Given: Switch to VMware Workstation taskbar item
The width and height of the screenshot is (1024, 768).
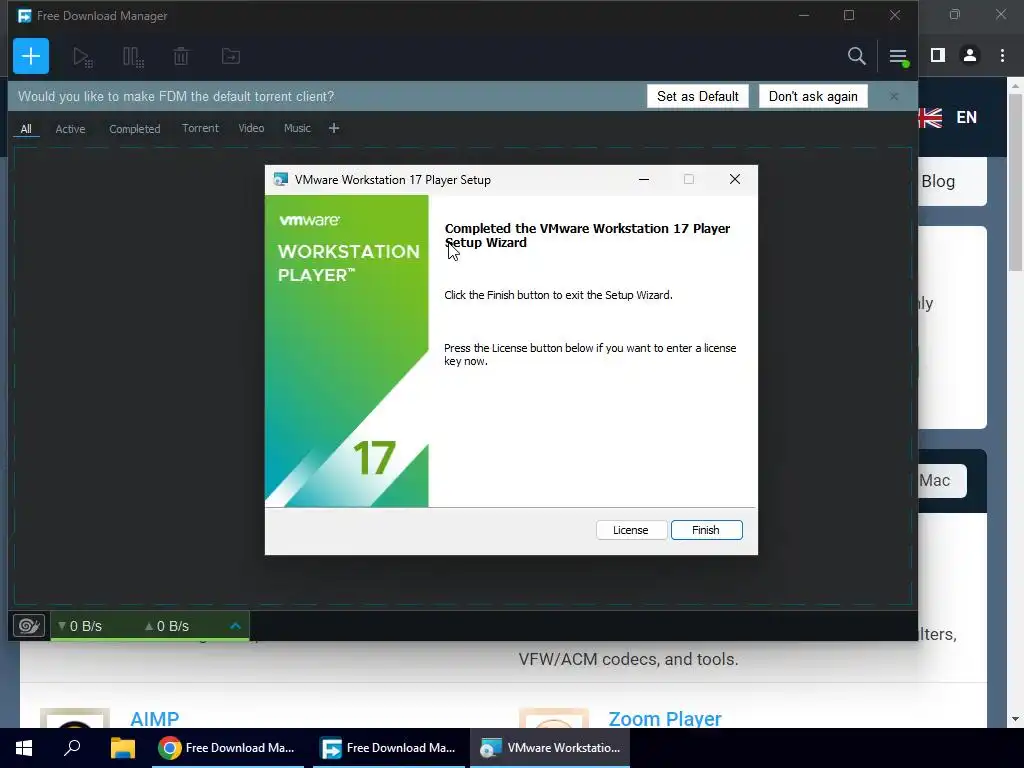Looking at the screenshot, I should coord(551,748).
